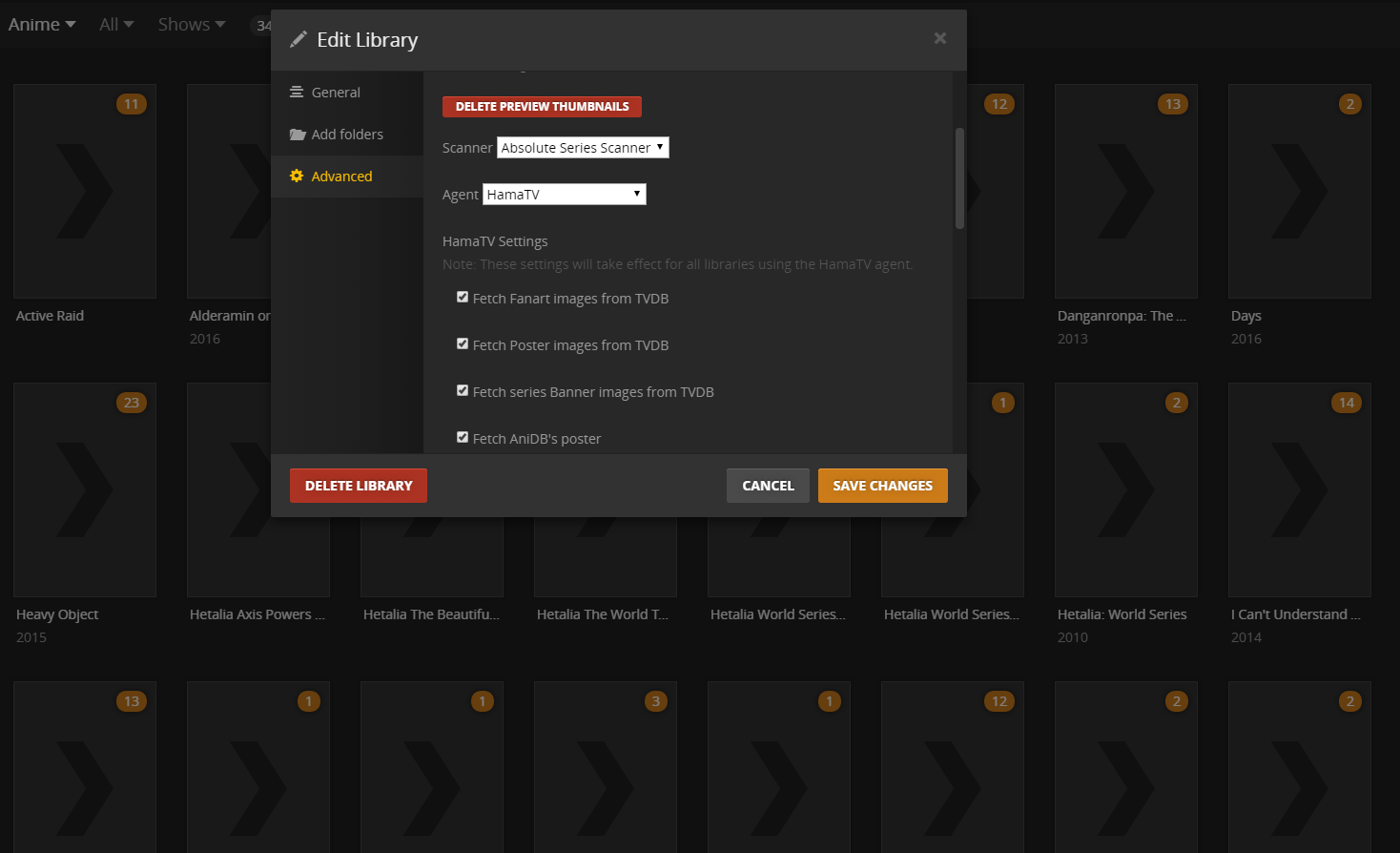
Task: Open the All filter dropdown
Action: pos(116,24)
